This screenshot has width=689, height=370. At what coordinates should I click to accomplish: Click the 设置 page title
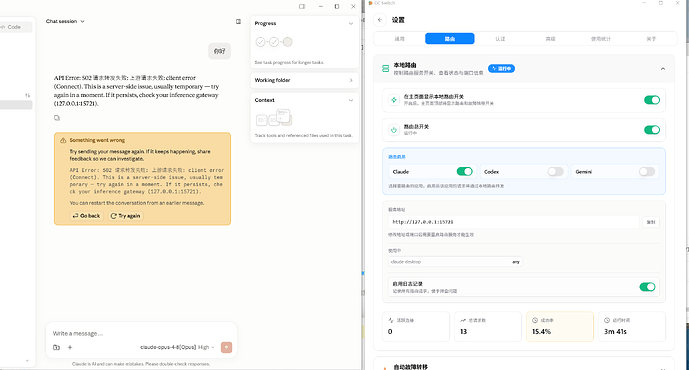point(398,20)
